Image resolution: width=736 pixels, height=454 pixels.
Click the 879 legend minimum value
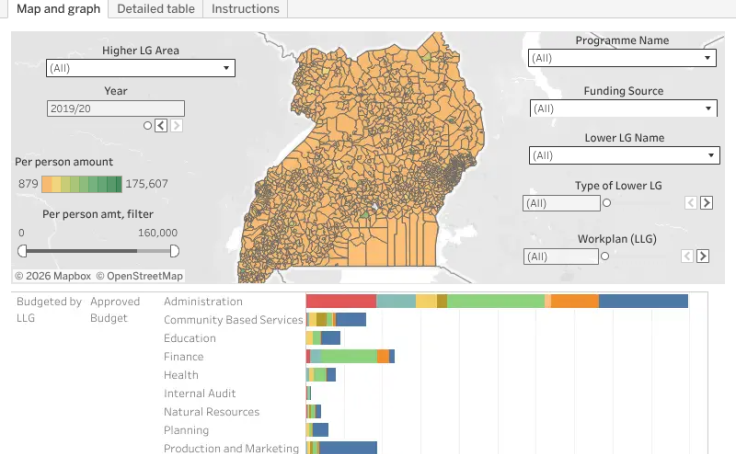[28, 184]
